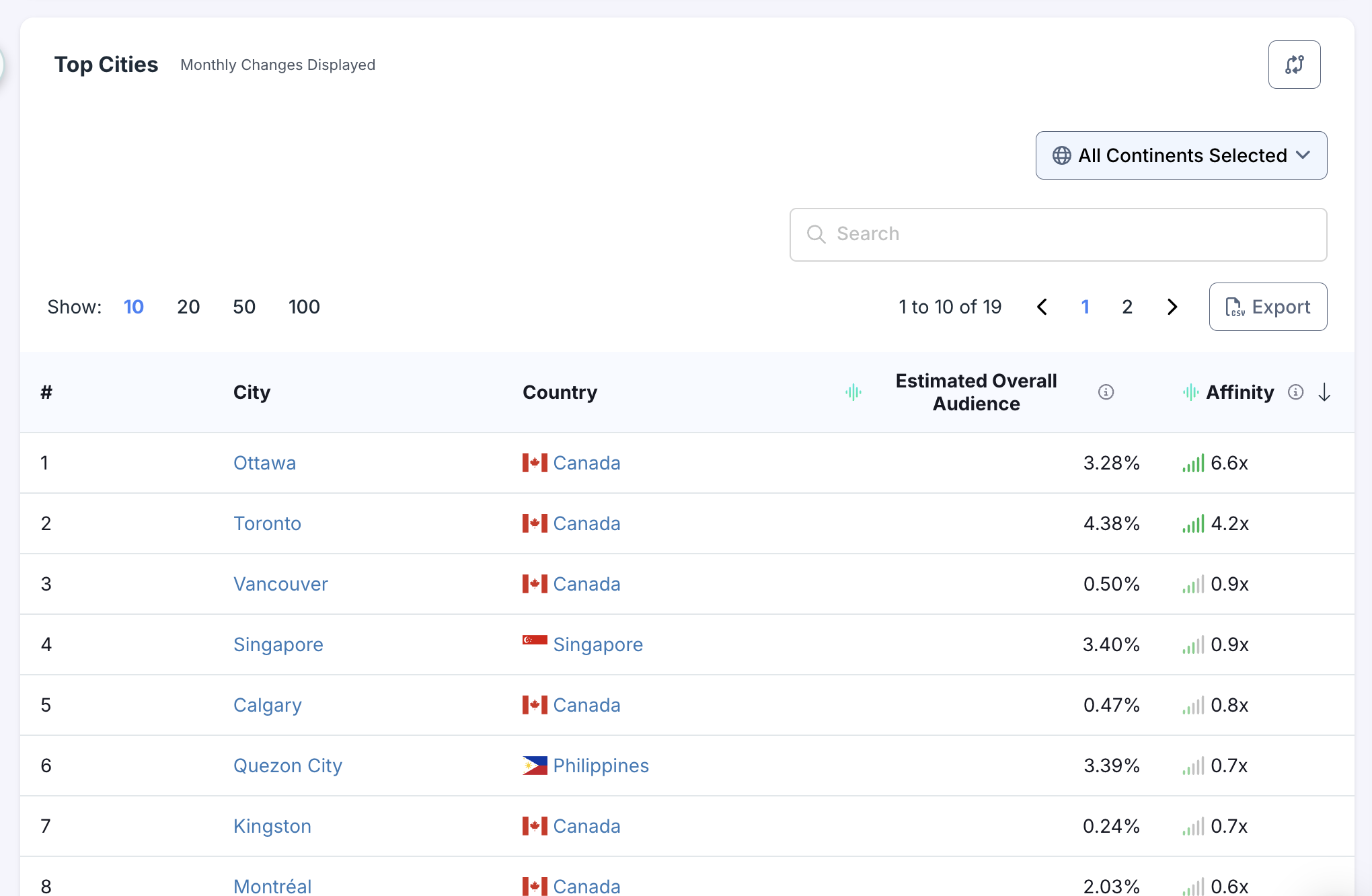1372x896 pixels.
Task: Open the Kingston city link
Action: tap(272, 826)
